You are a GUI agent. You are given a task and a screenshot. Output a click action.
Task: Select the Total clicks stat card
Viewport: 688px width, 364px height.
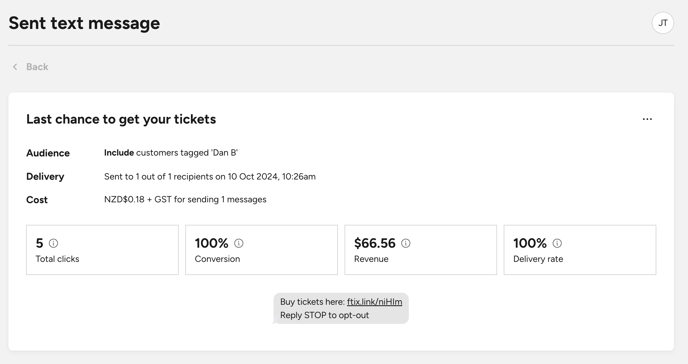(102, 250)
